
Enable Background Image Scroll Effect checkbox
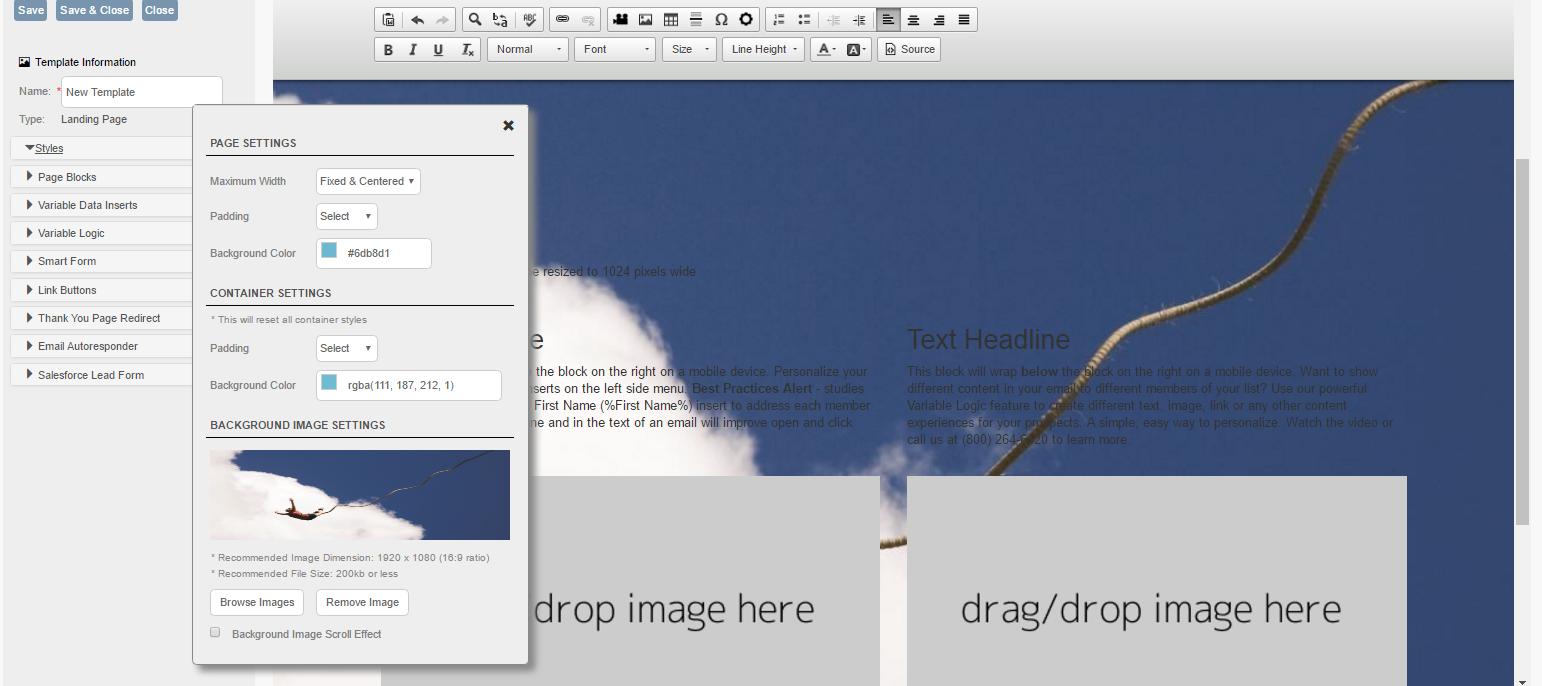click(215, 633)
